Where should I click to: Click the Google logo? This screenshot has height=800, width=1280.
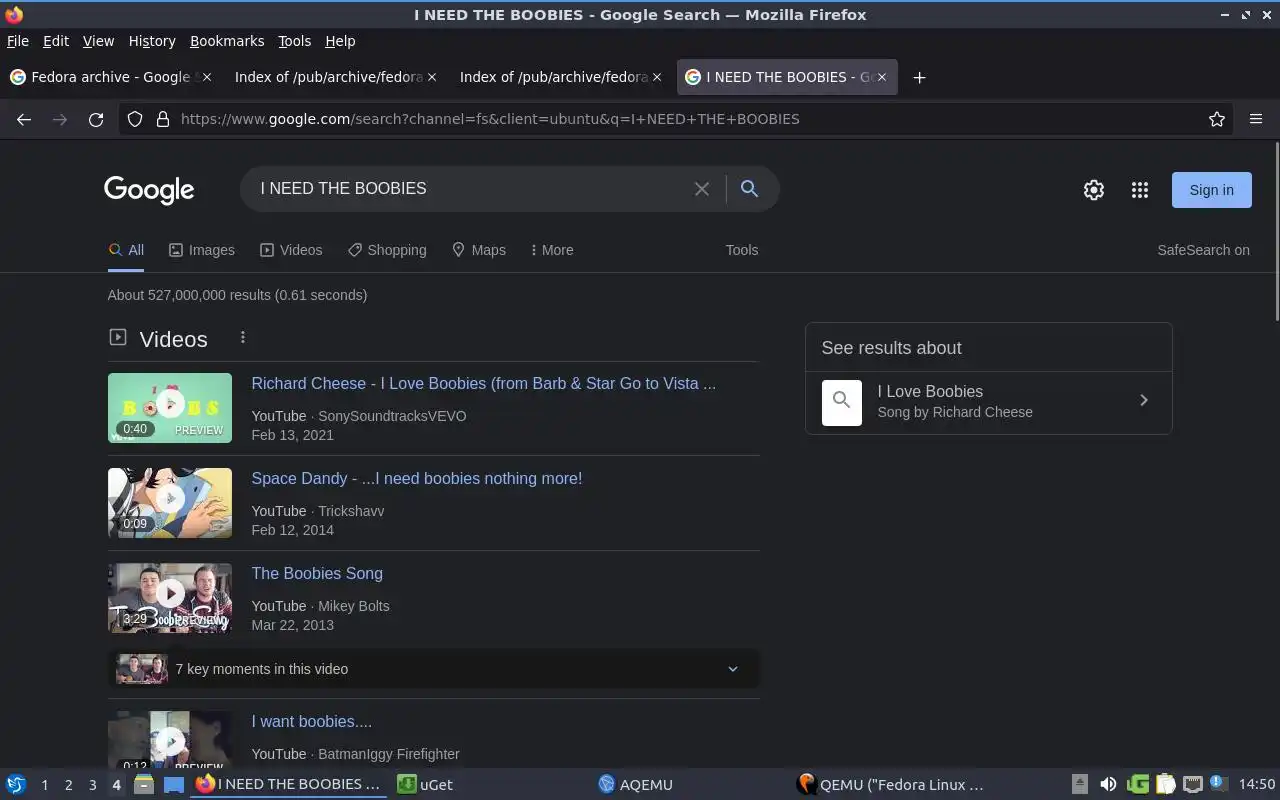click(x=149, y=190)
